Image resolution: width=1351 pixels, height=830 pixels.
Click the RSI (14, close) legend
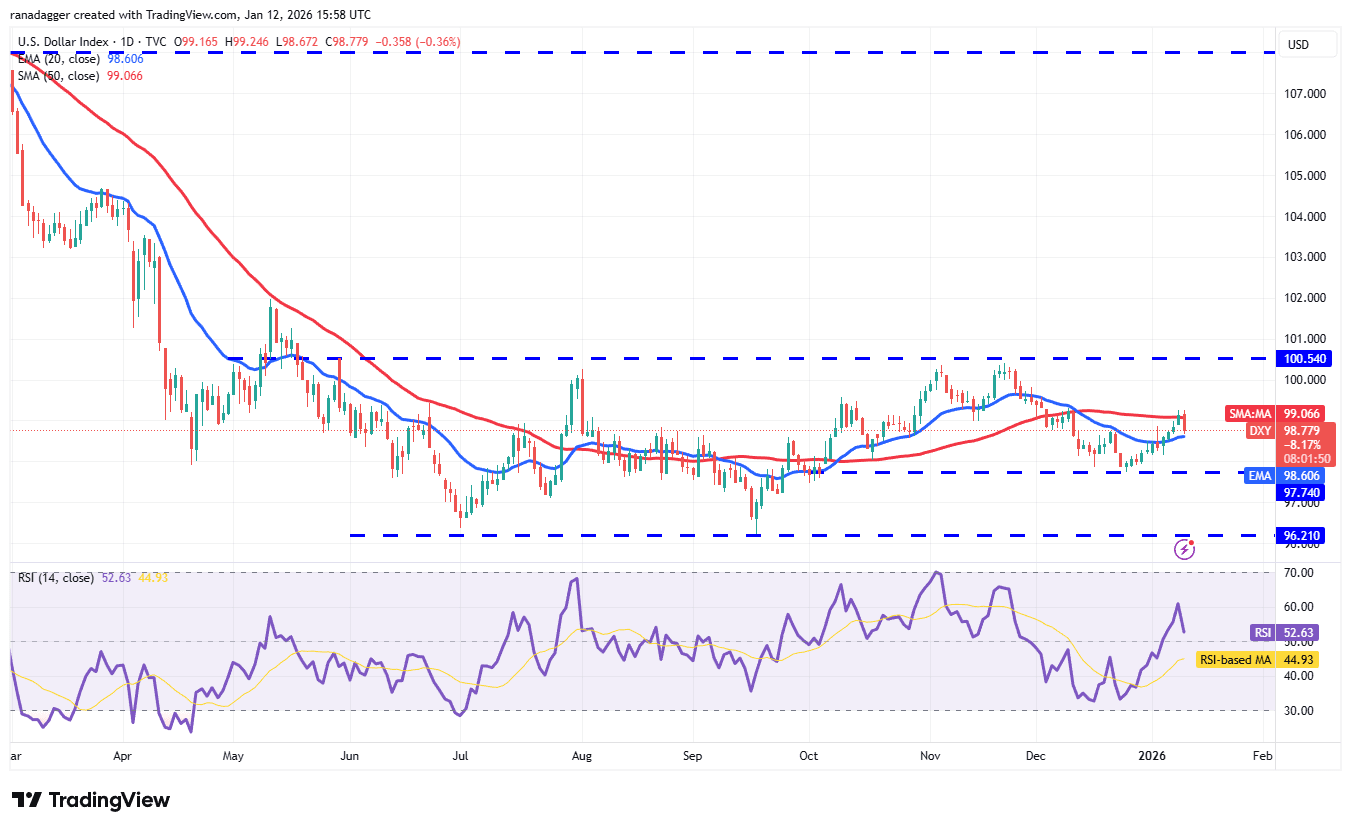pos(56,578)
